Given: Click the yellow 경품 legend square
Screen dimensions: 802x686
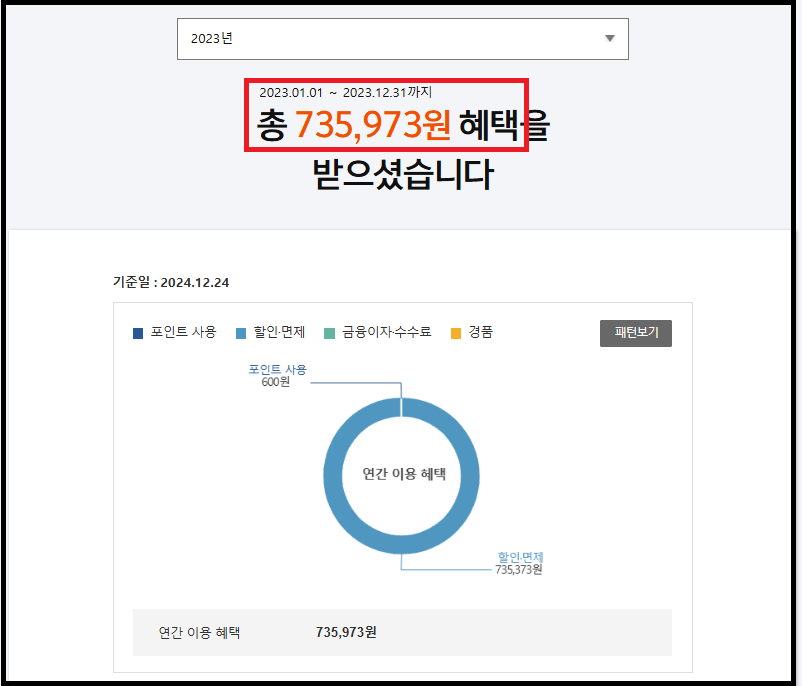Looking at the screenshot, I should coord(456,333).
